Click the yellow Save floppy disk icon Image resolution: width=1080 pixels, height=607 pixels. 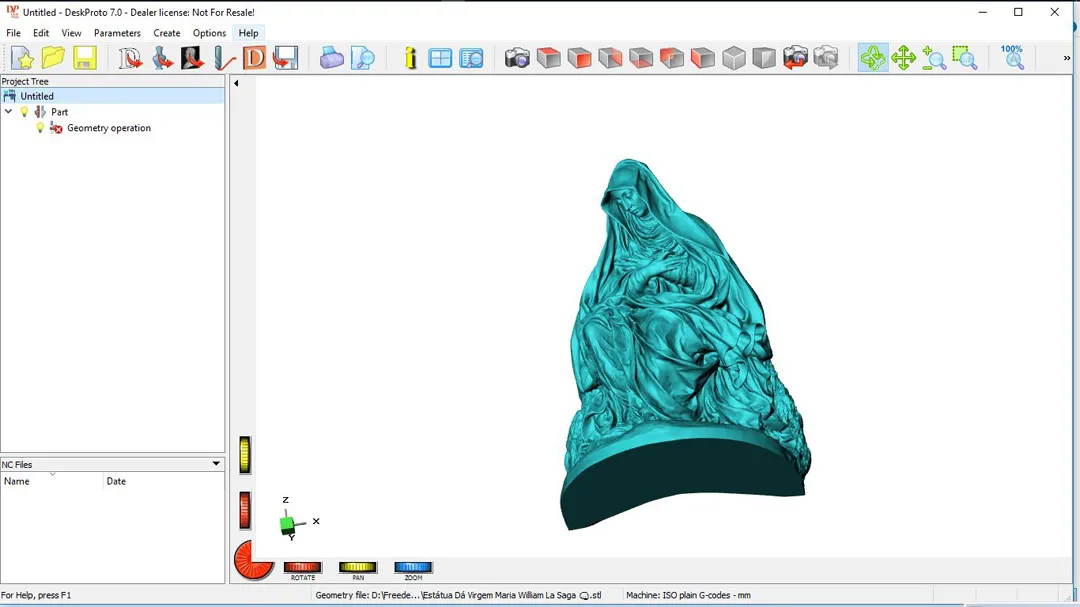coord(85,59)
